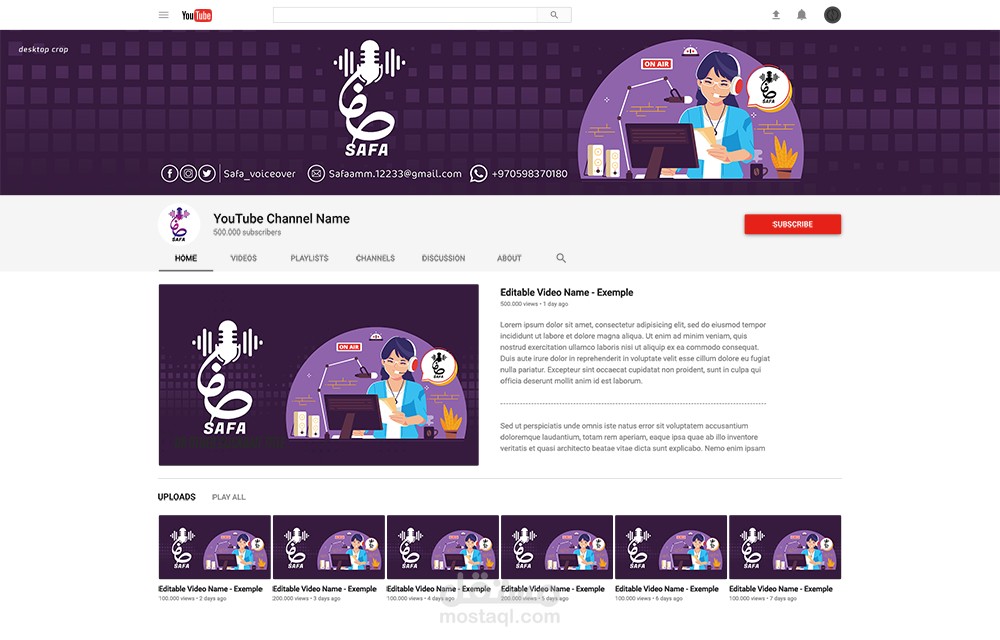Open the featured video title link
Viewport: 1000px width, 640px height.
coord(566,293)
